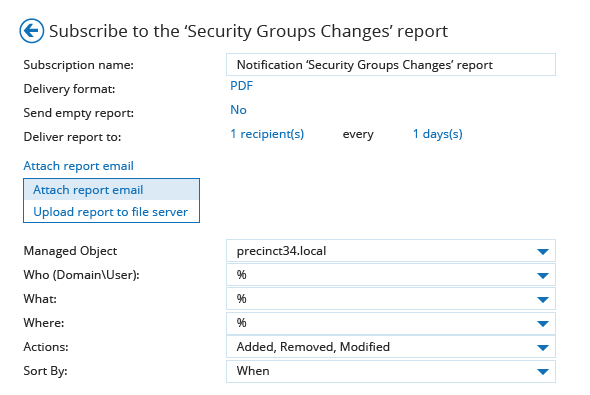Open the Where filter dropdown arrow
This screenshot has height=395, width=590.
tap(543, 324)
